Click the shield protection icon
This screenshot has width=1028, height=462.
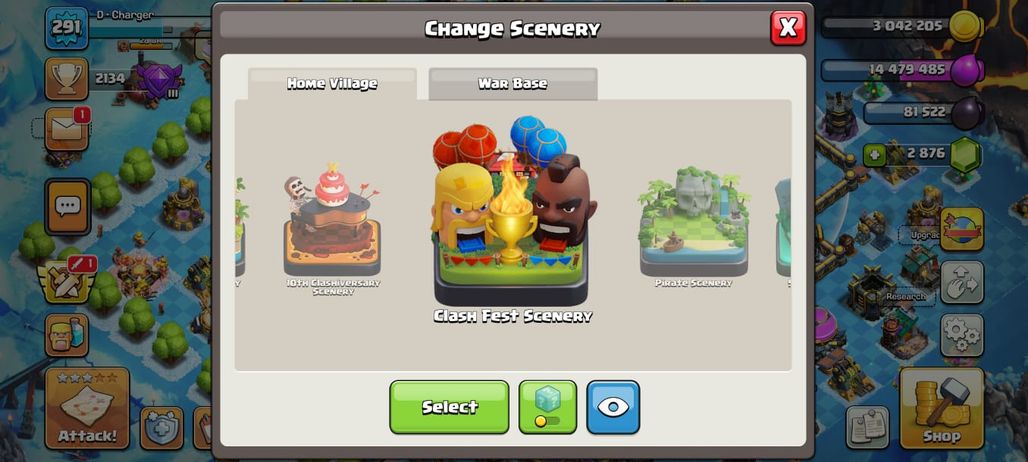(162, 428)
